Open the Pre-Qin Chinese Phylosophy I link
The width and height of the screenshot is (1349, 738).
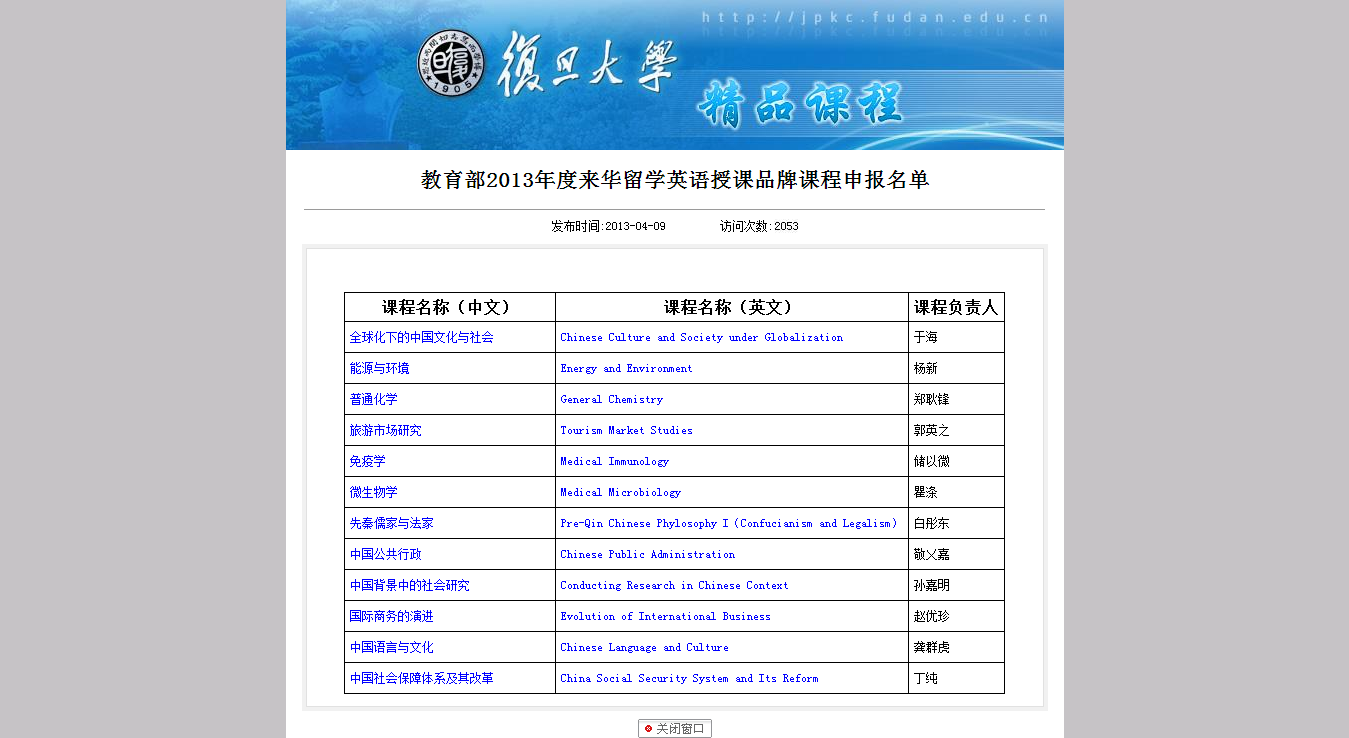pos(730,524)
